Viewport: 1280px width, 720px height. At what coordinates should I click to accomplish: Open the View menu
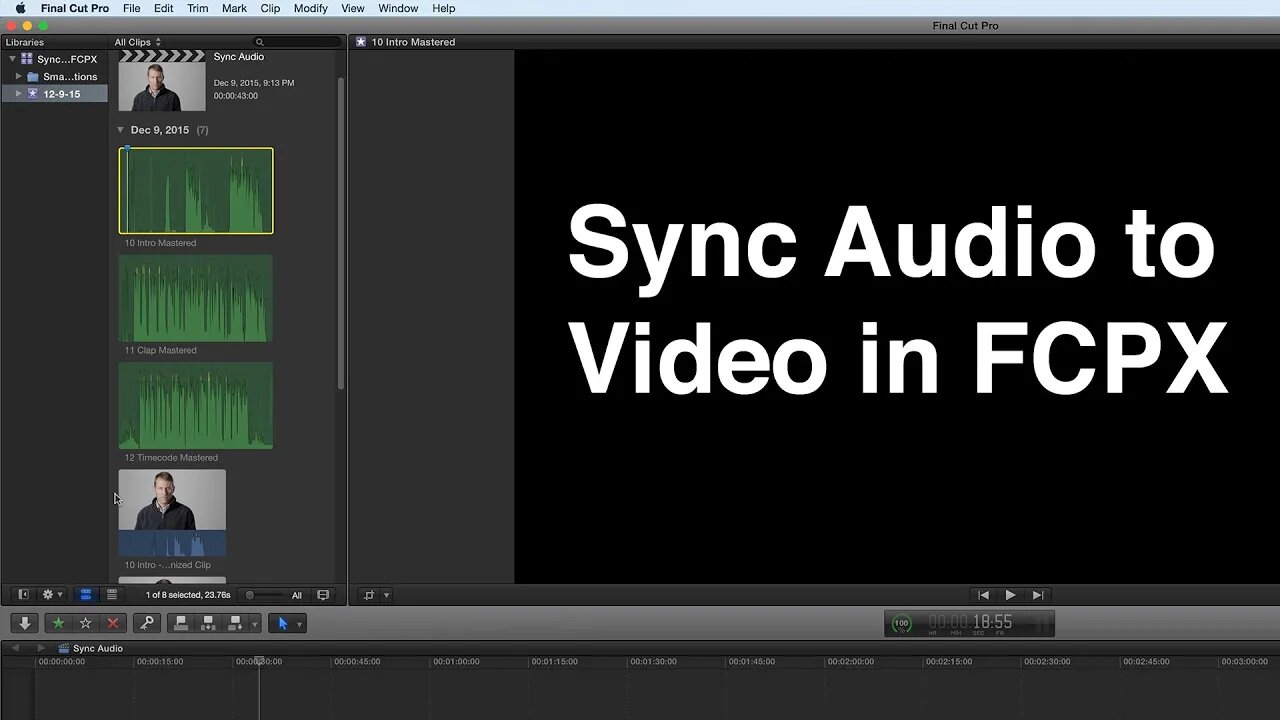[x=353, y=8]
